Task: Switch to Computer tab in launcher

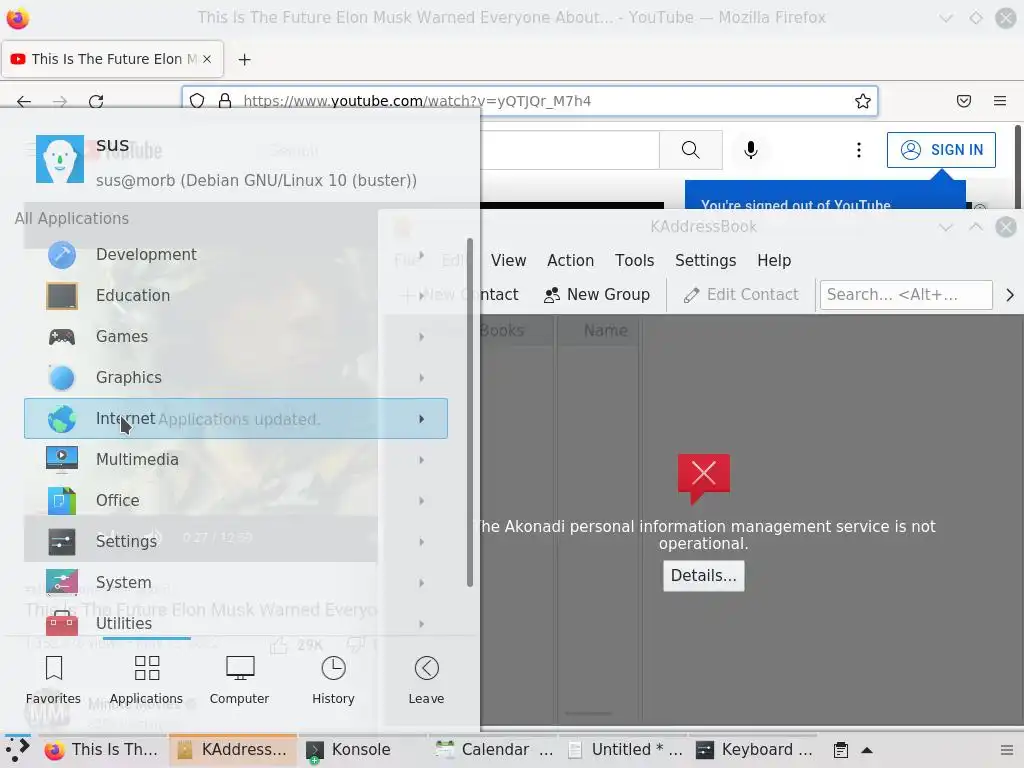Action: tap(240, 680)
